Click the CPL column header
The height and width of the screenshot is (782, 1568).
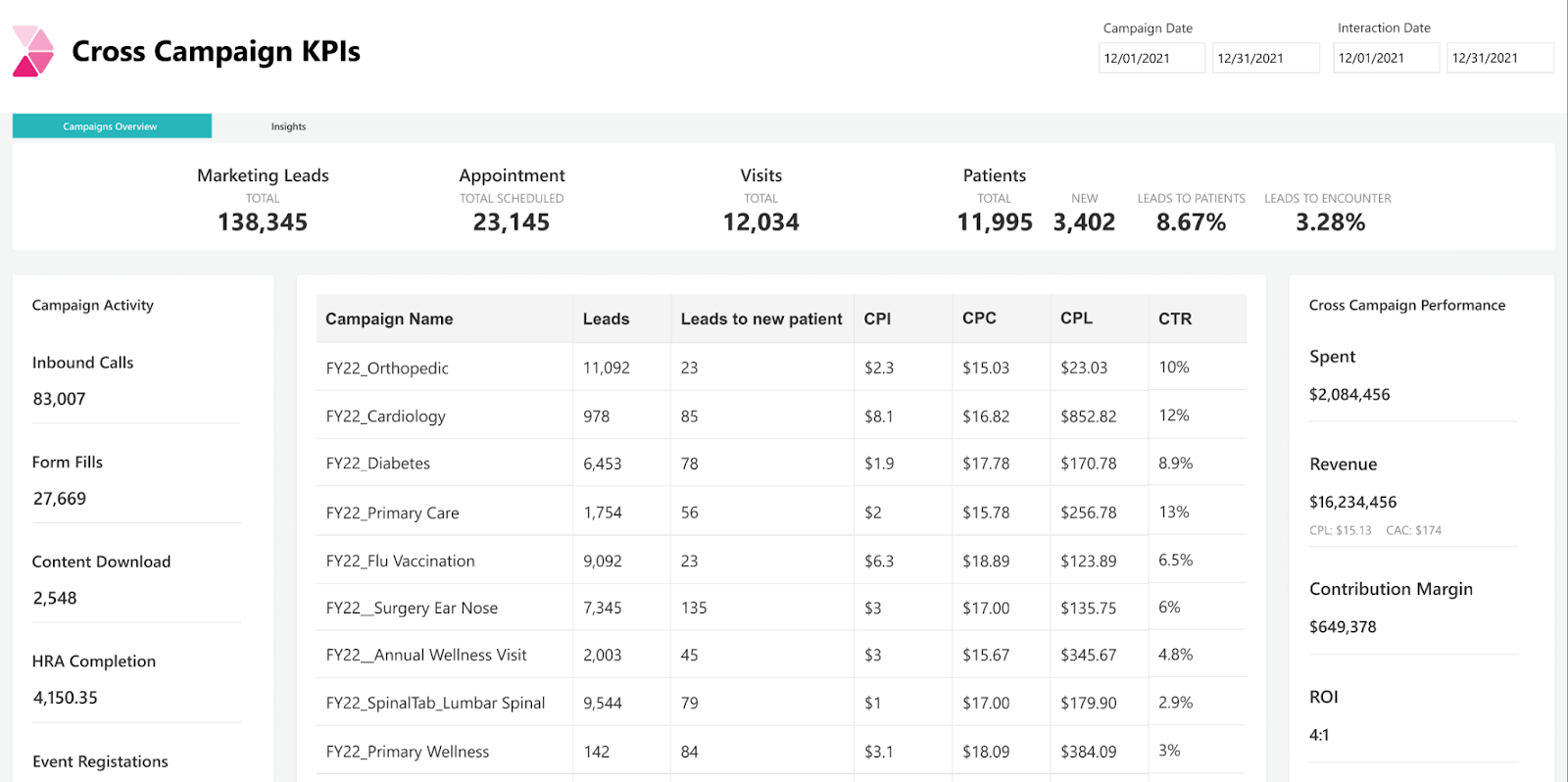1076,318
